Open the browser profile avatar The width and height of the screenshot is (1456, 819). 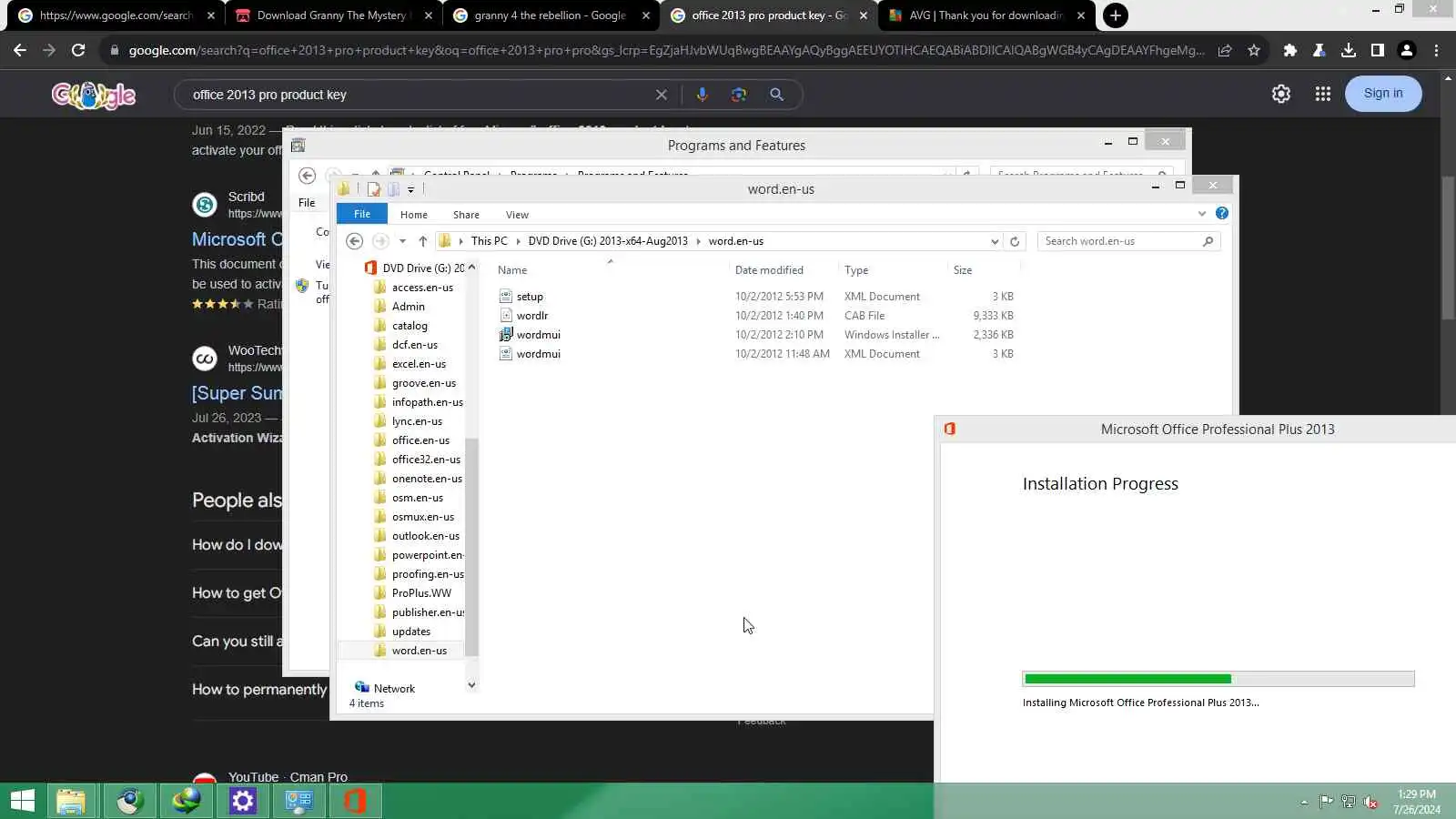(1407, 50)
